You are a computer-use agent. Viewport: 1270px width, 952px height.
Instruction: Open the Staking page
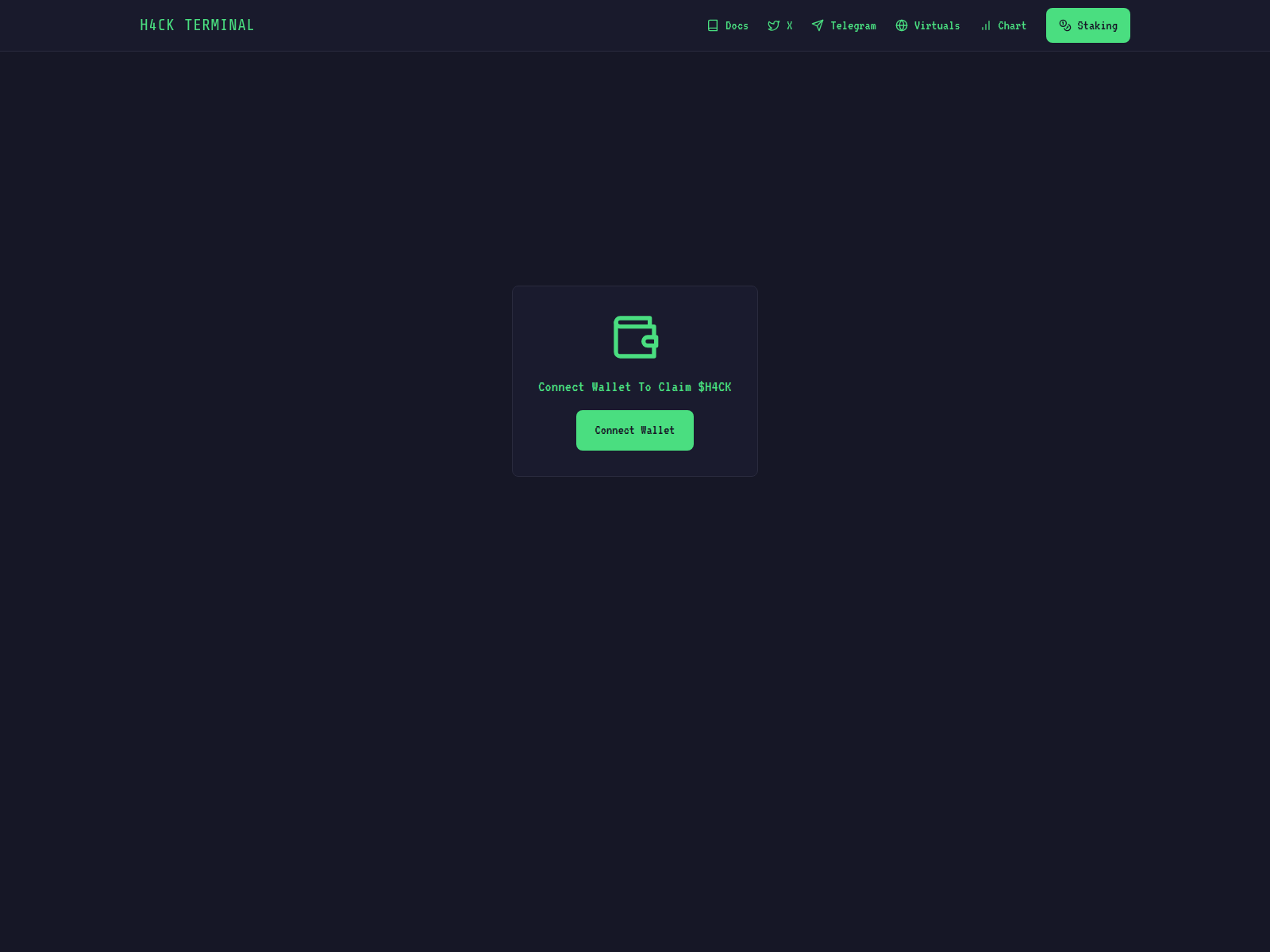(x=1088, y=25)
